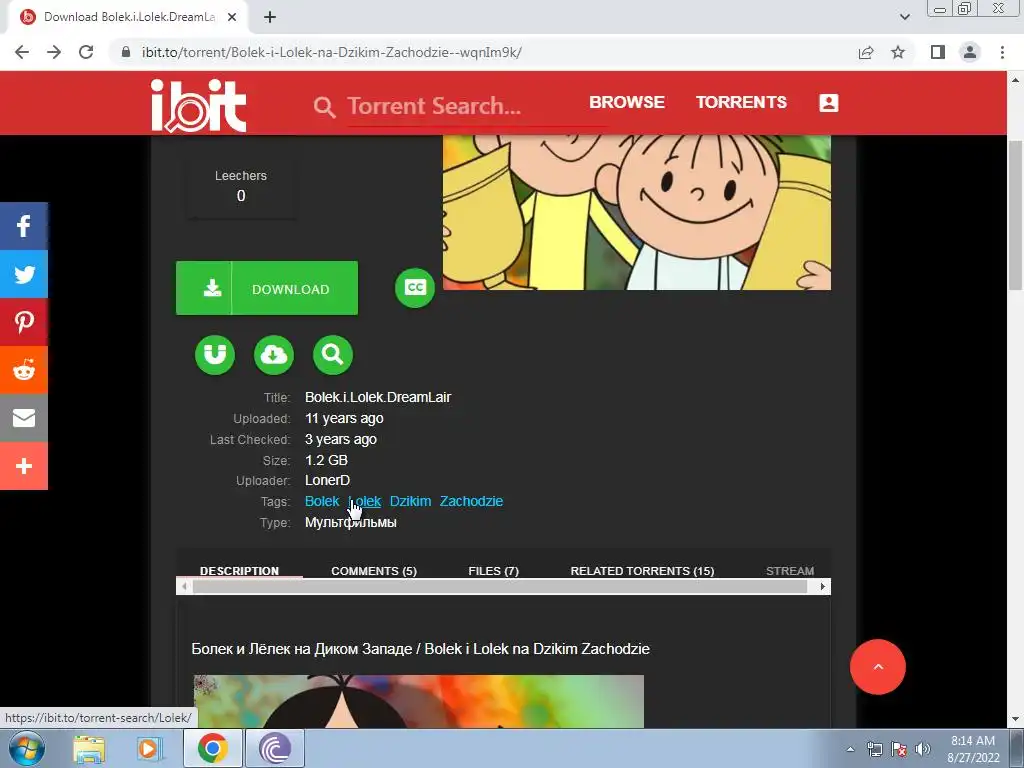Click the Bolek.i.Lolek.DreamLair title text
Image resolution: width=1024 pixels, height=768 pixels.
[378, 397]
